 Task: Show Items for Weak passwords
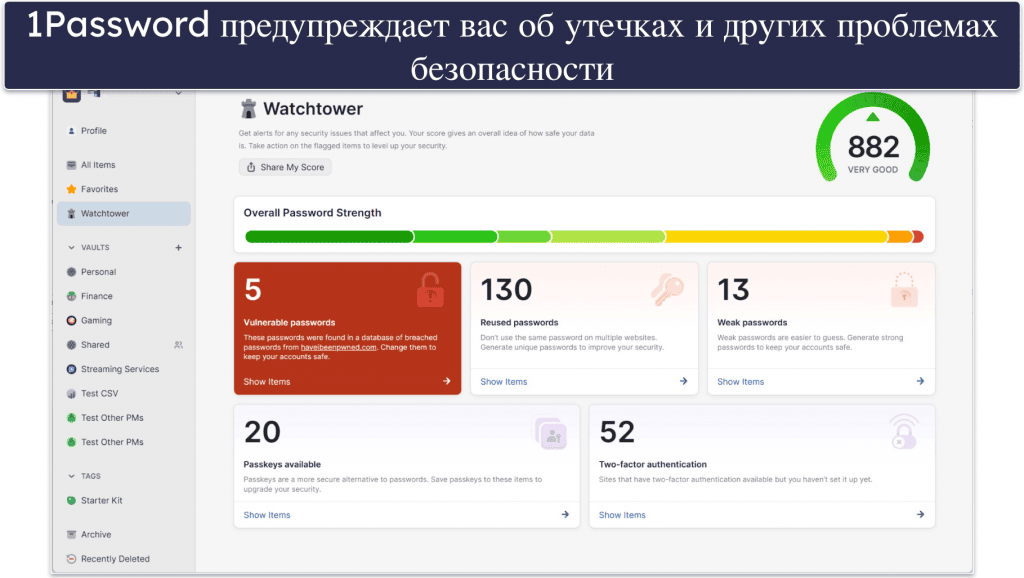point(741,381)
